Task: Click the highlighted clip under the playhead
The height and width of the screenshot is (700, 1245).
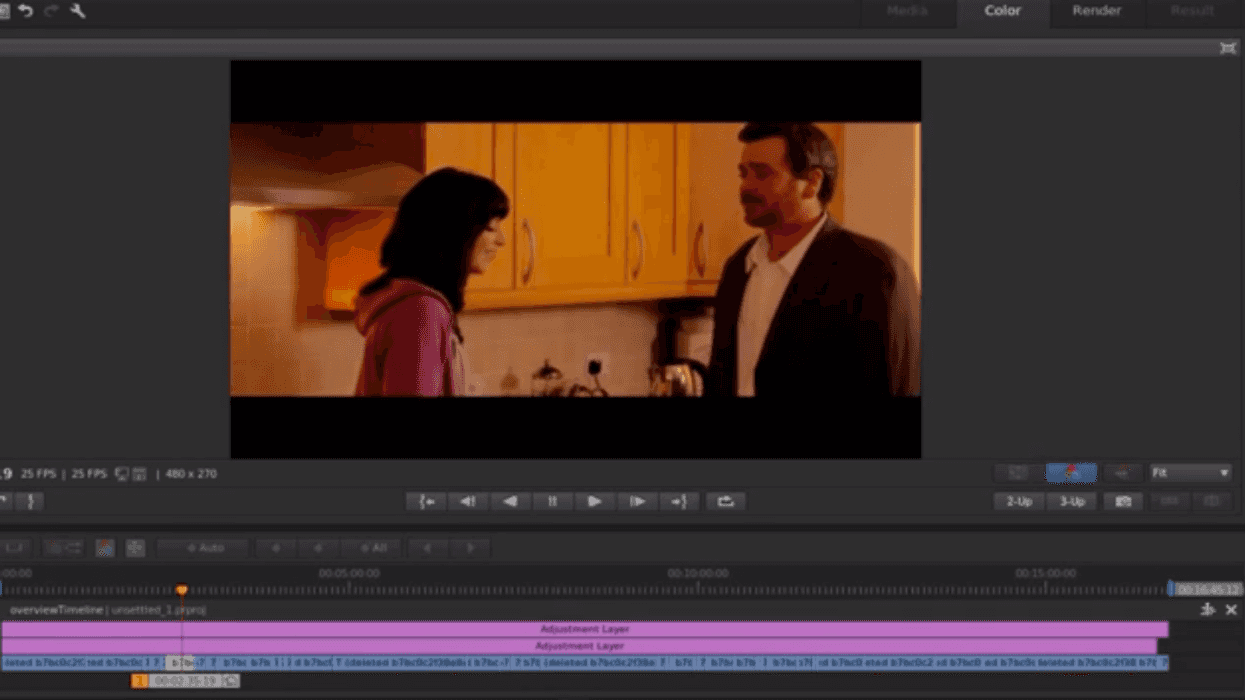Action: tap(180, 663)
